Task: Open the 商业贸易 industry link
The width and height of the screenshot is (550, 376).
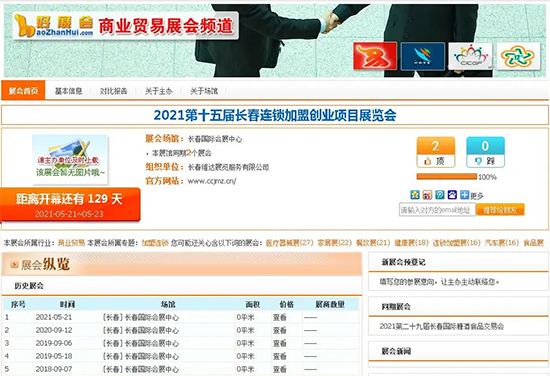Action: coord(71,243)
